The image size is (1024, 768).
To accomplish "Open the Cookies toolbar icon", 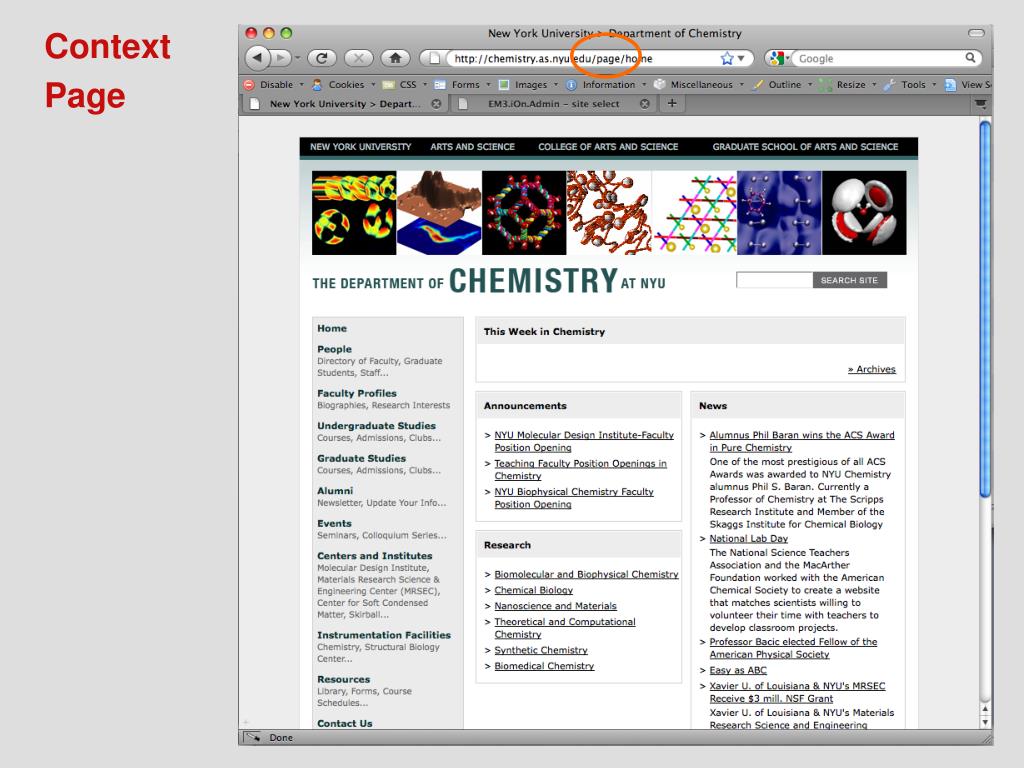I will coord(317,84).
